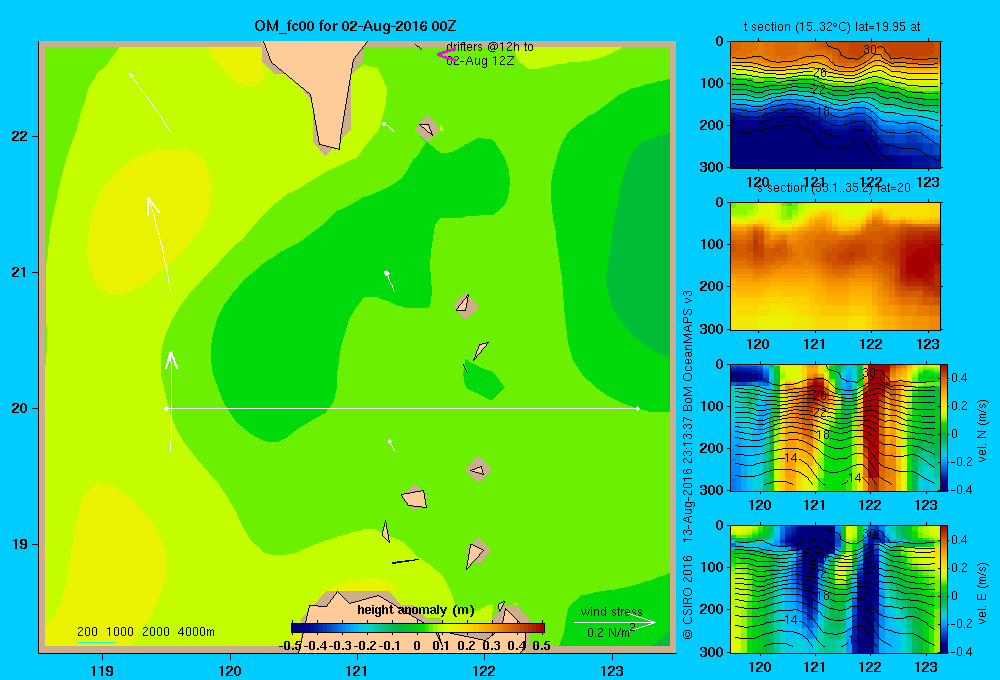The width and height of the screenshot is (1000, 680).
Task: Click the wind stress reference arrow
Action: coord(614,622)
